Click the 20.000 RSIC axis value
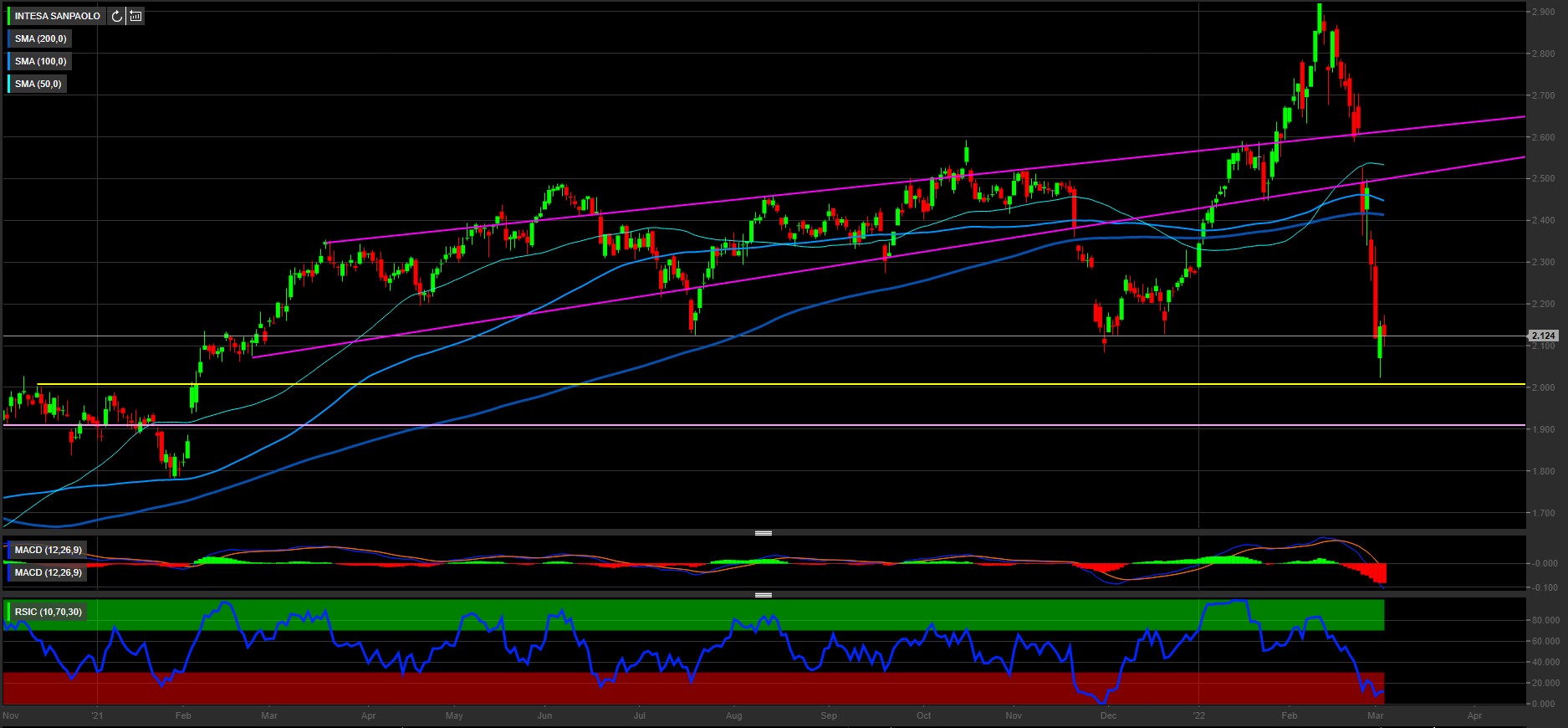Viewport: 1568px width, 728px height. click(x=1545, y=683)
